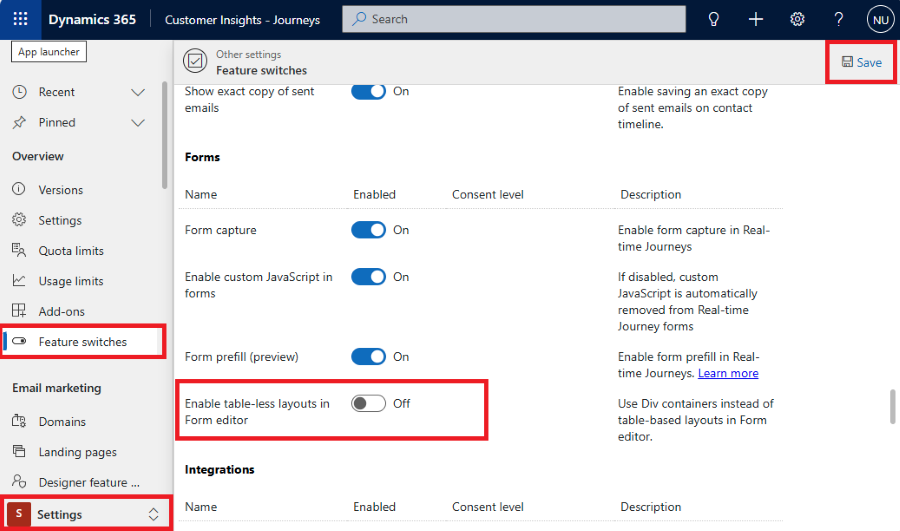The height and width of the screenshot is (531, 900).
Task: Select Feature switches in navigation
Action: click(x=82, y=342)
